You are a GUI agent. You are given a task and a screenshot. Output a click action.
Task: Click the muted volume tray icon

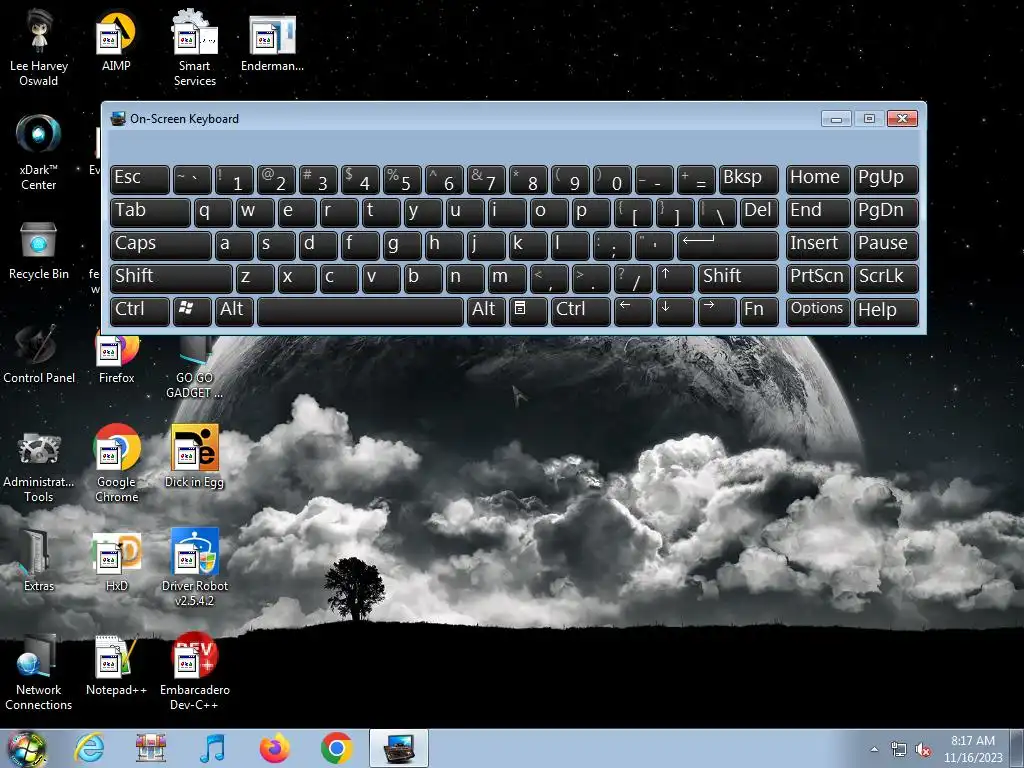coord(923,750)
